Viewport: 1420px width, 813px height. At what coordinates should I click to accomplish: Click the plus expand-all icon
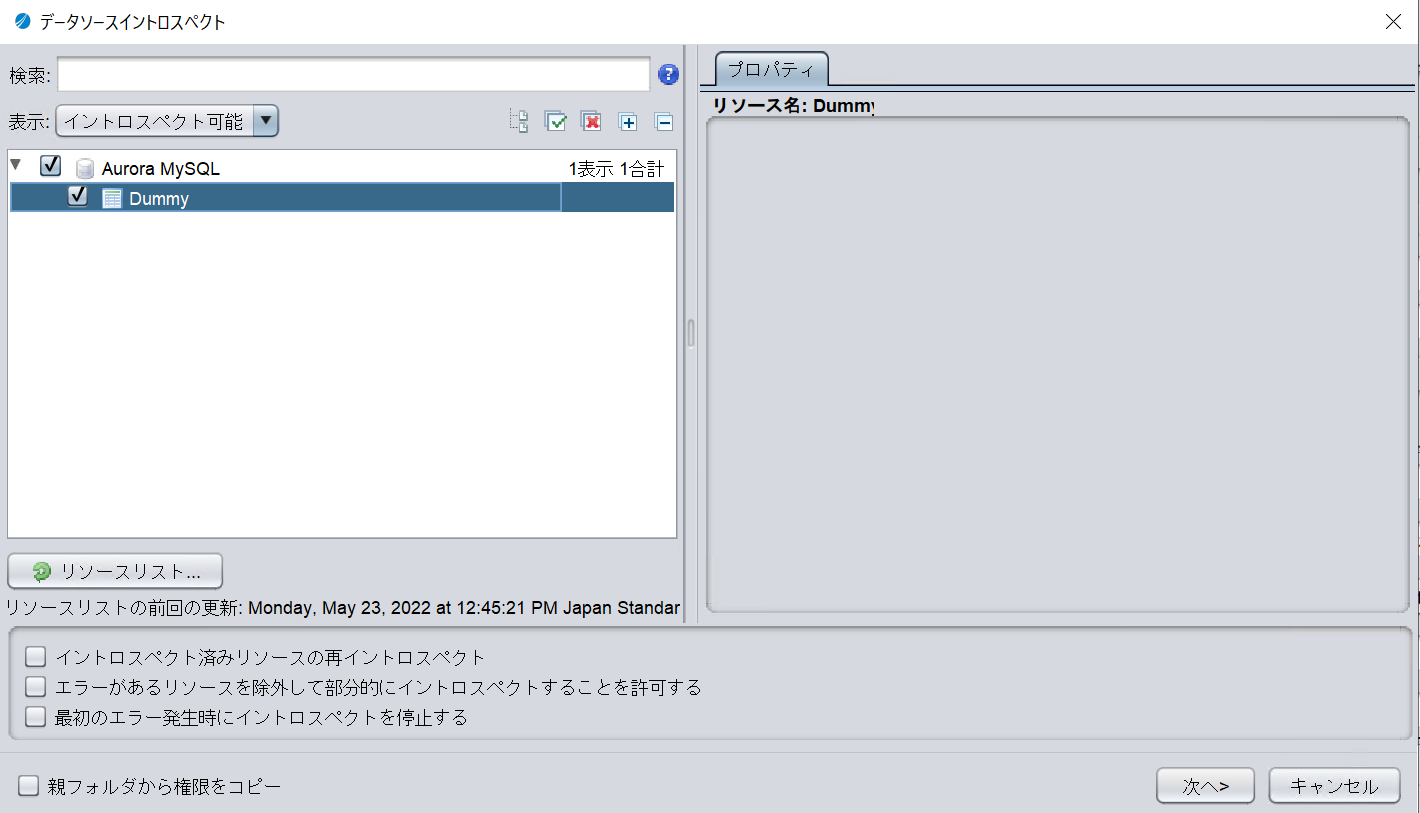pos(628,122)
